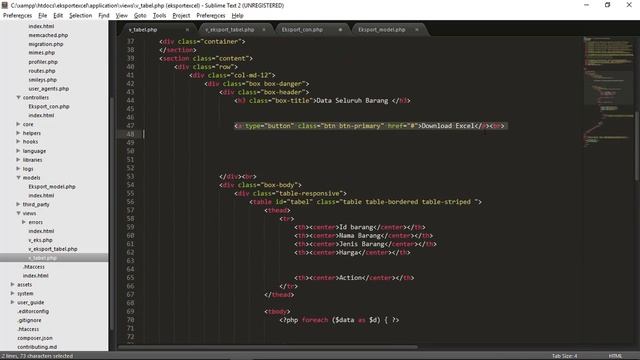The width and height of the screenshot is (640, 360).
Task: Open Eksport_model.php in the sidebar tree
Action: pyautogui.click(x=52, y=187)
